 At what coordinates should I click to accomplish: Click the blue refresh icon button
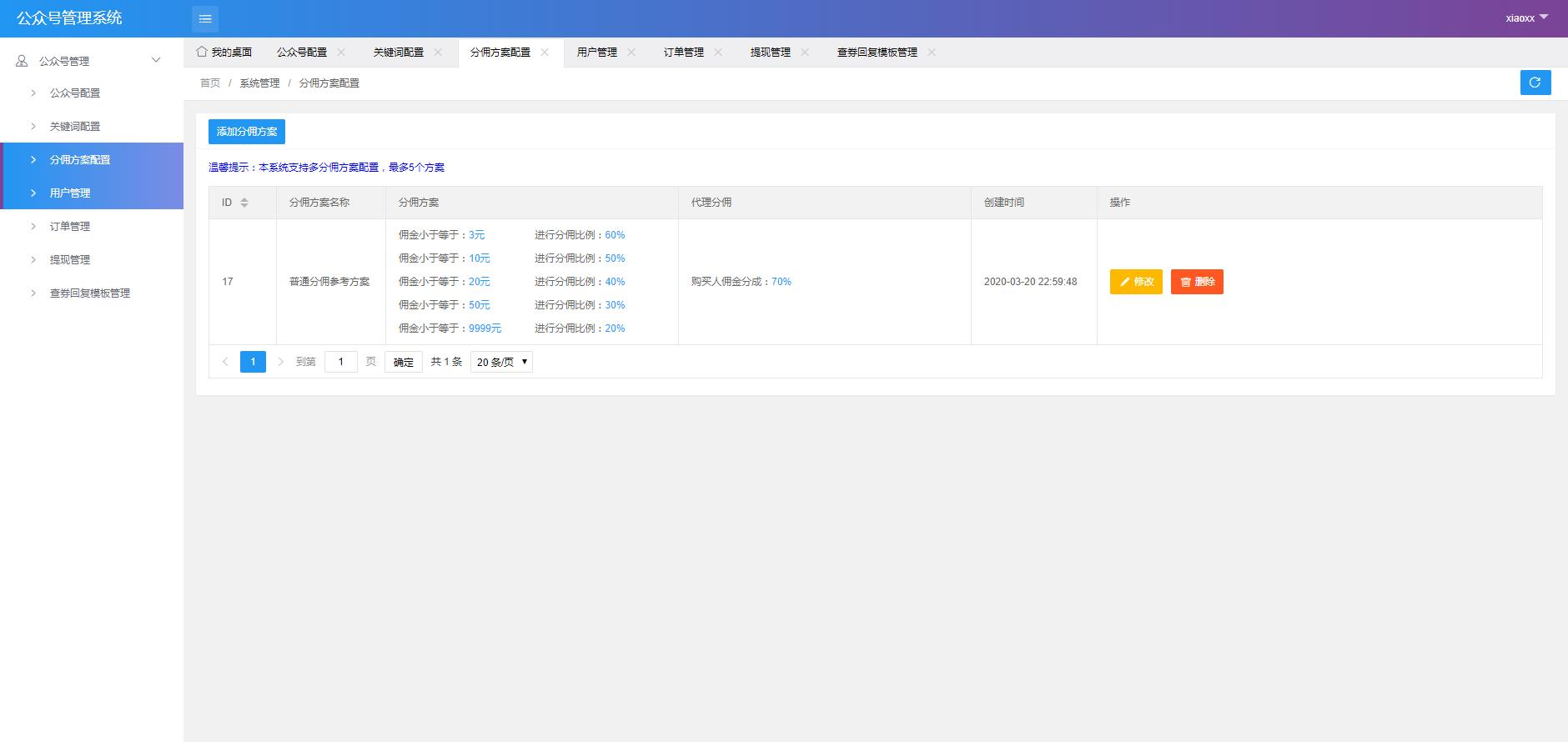click(x=1535, y=83)
